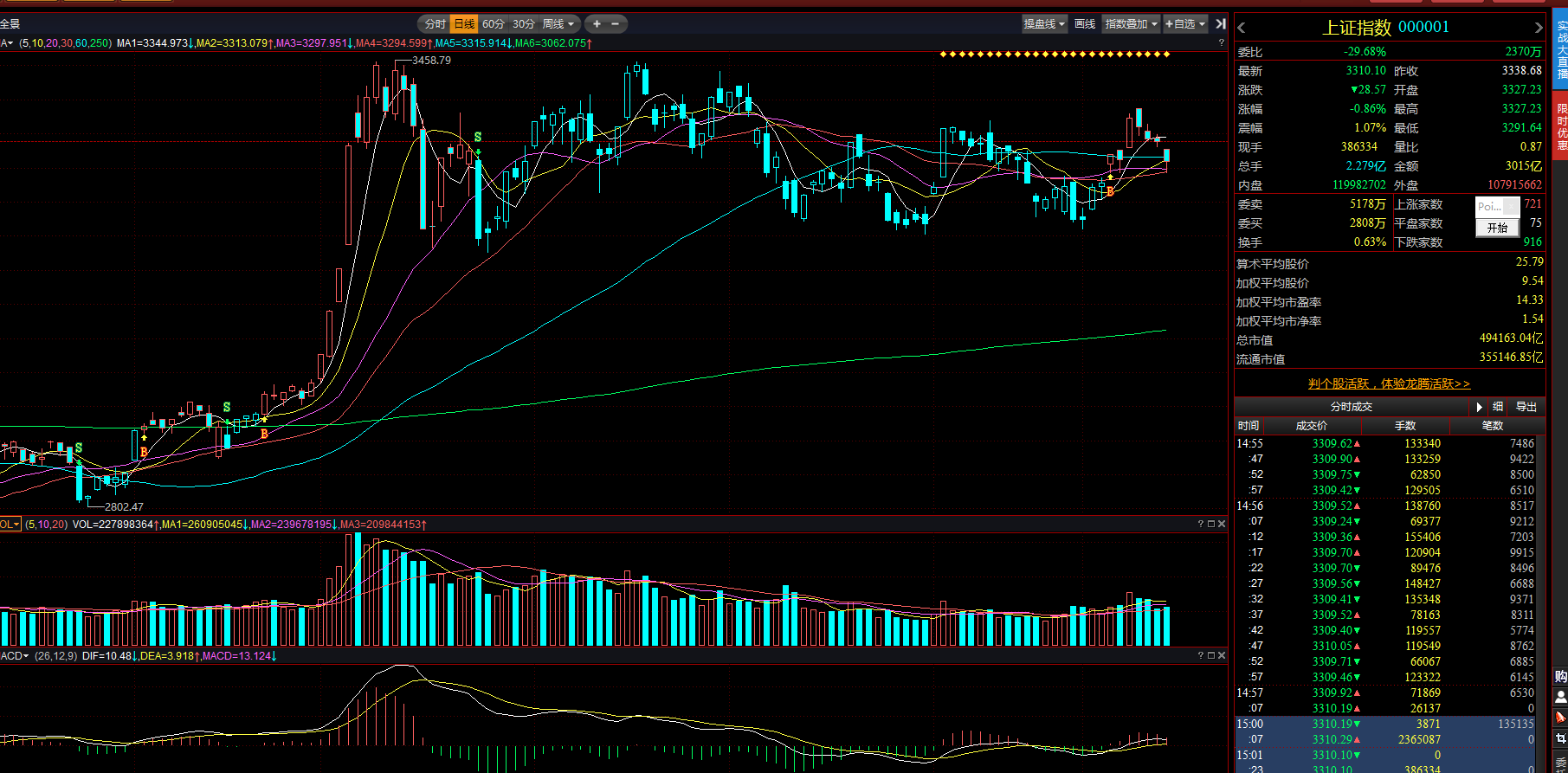
Task: Open the 操盘线 dropdown
Action: (1044, 24)
